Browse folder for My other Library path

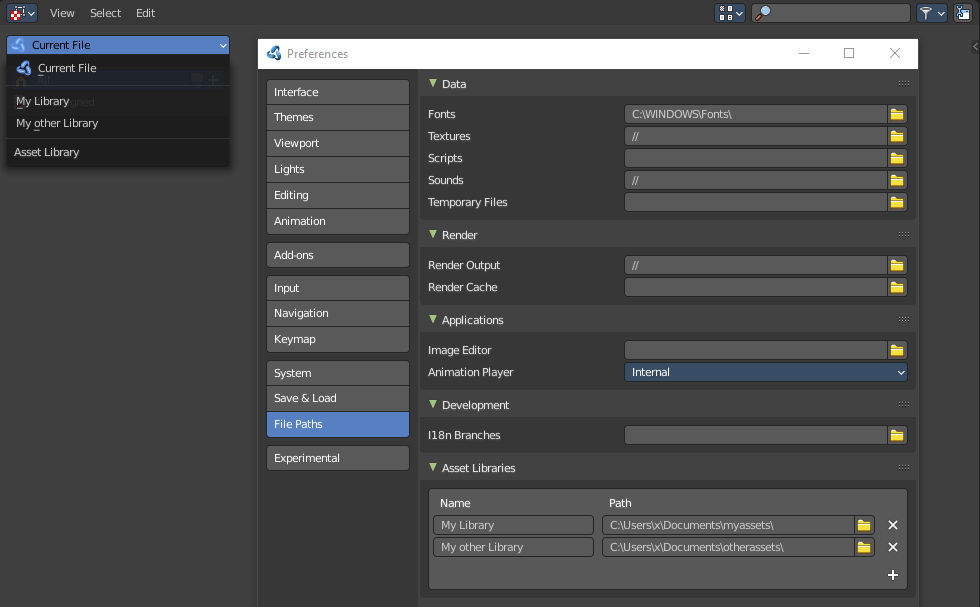point(864,547)
